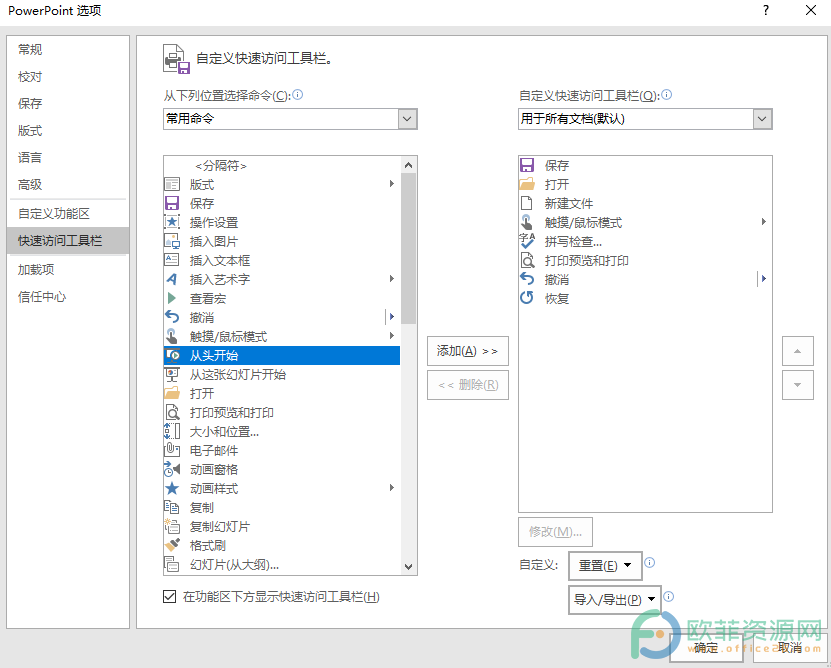This screenshot has height=668, width=831.
Task: Open the 导入/导出 dropdown button
Action: [x=615, y=600]
